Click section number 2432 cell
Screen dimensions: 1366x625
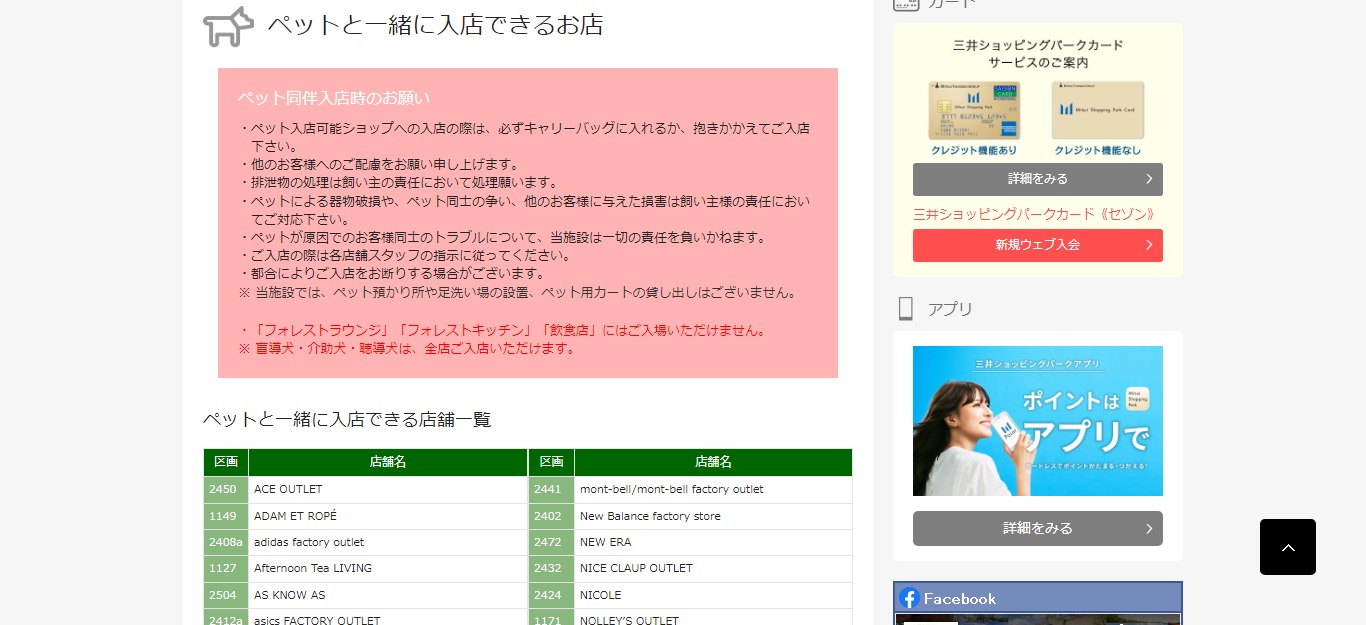click(551, 568)
